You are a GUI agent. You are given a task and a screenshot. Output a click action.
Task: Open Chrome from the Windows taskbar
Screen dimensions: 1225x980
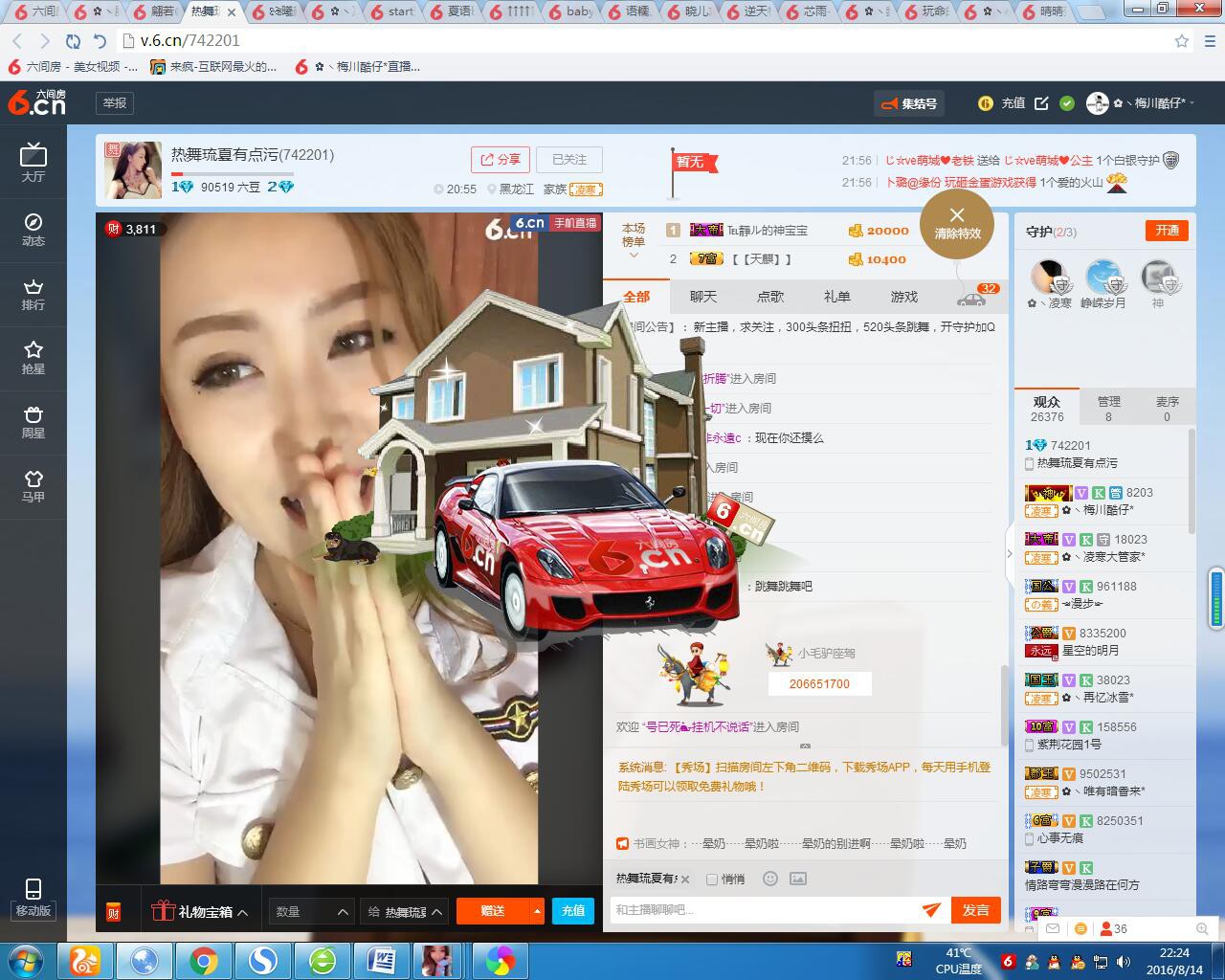[203, 960]
